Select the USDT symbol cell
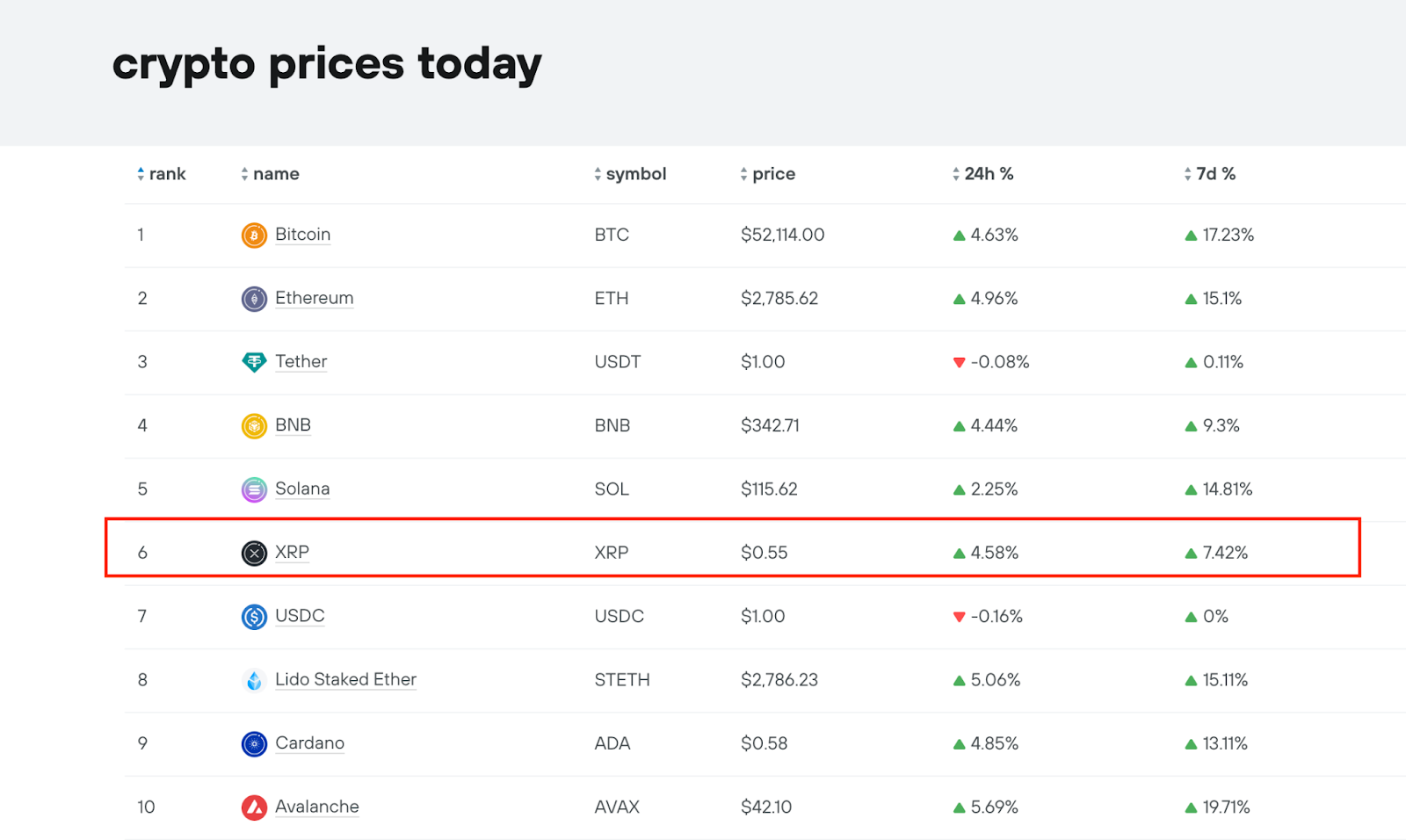Image resolution: width=1406 pixels, height=840 pixels. (x=618, y=362)
